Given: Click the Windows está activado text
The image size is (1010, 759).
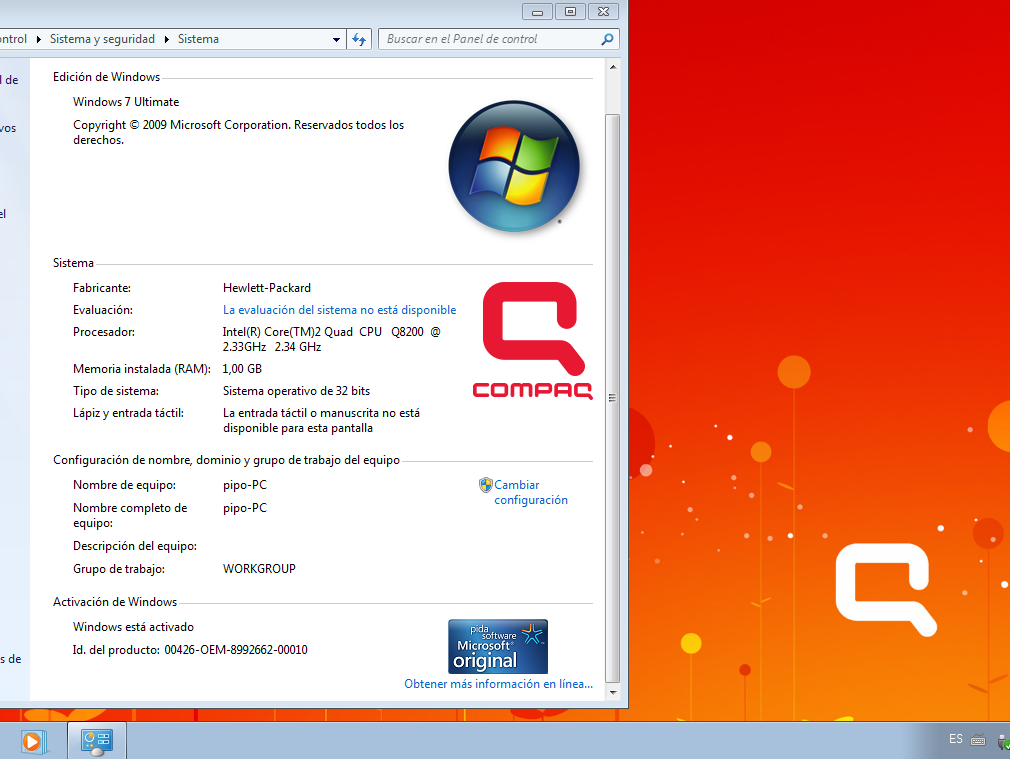Looking at the screenshot, I should (133, 627).
